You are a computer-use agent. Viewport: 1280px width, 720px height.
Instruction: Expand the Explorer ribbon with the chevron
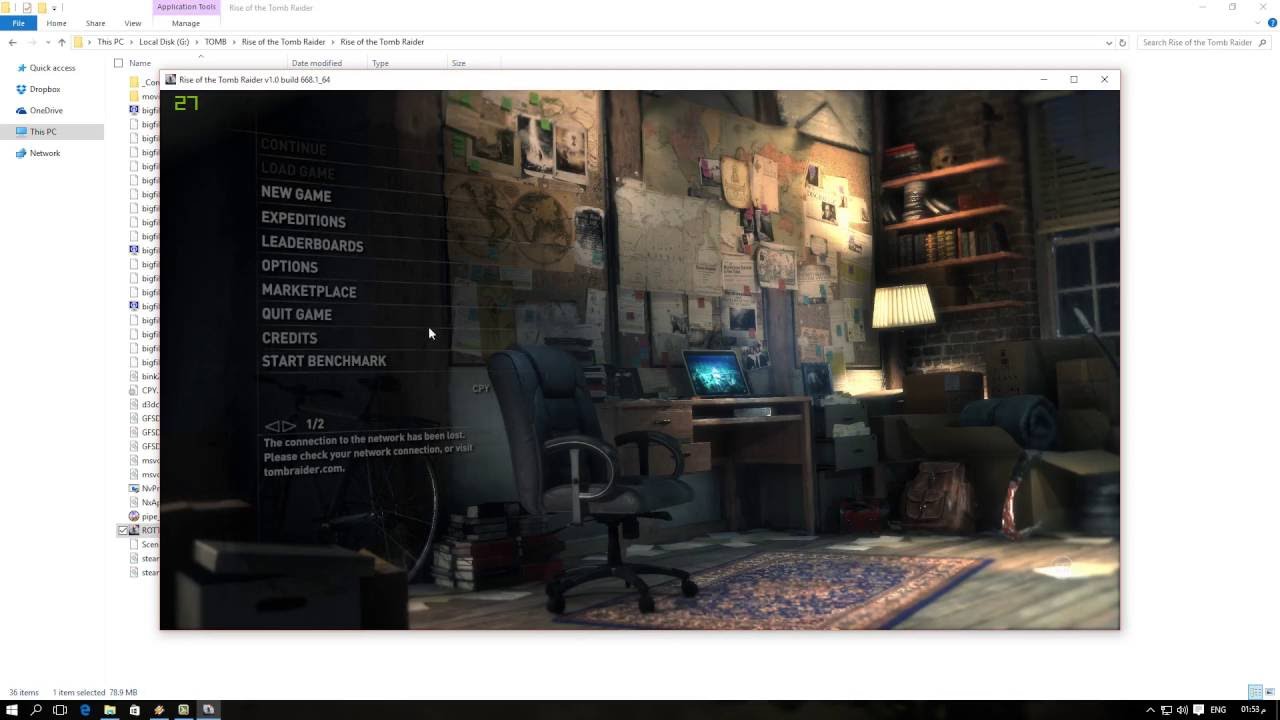coord(1259,23)
